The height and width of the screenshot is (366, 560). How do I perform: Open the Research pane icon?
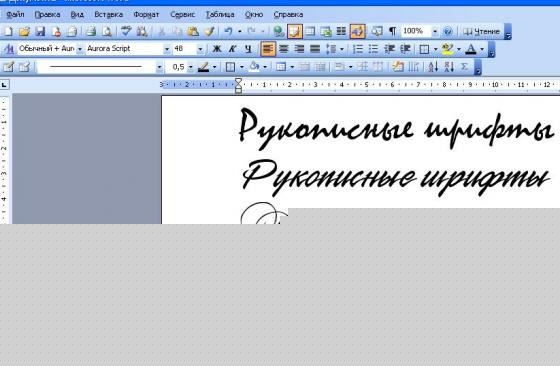click(x=142, y=31)
